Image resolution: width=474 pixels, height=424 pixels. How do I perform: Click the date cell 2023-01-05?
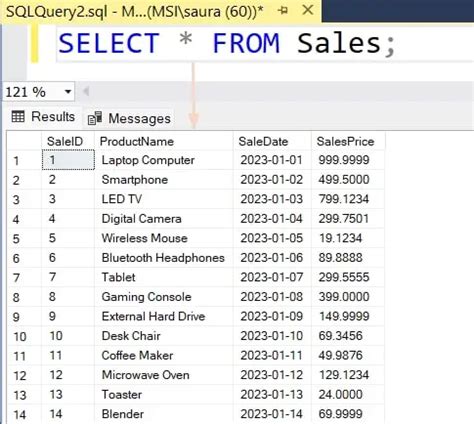tap(272, 238)
